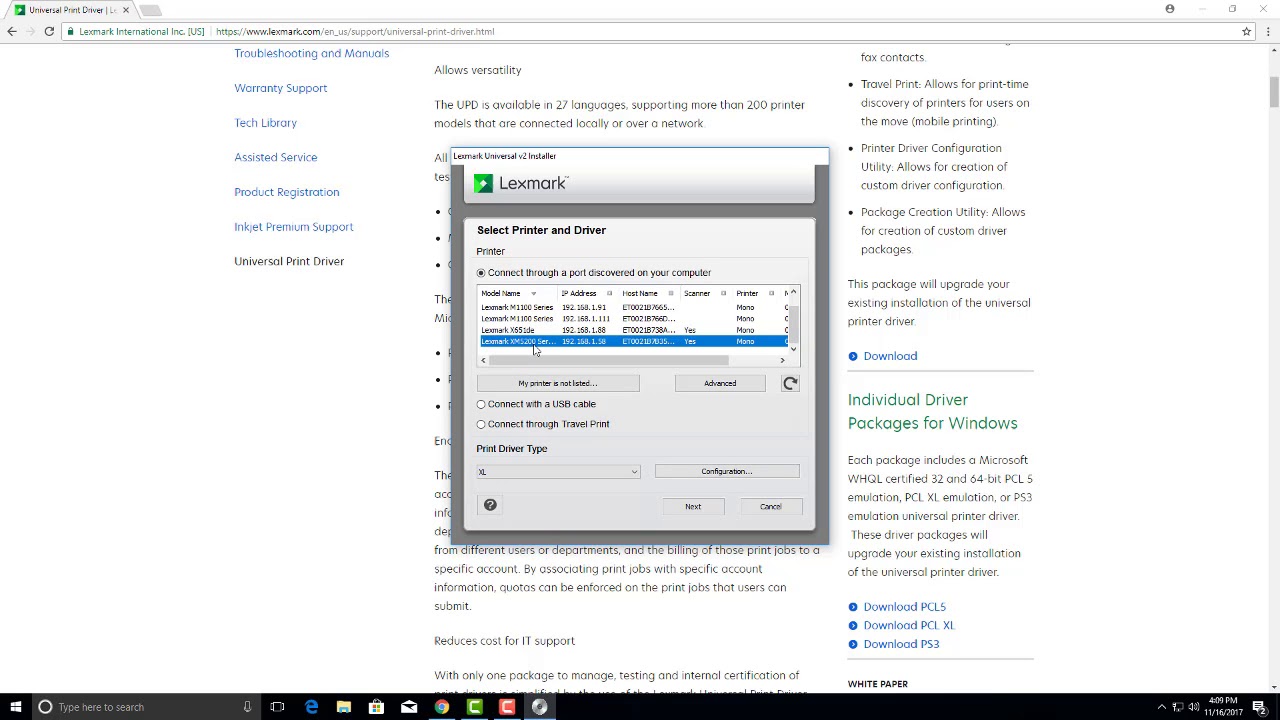This screenshot has width=1280, height=720.
Task: Open the Configuration button
Action: [x=727, y=471]
